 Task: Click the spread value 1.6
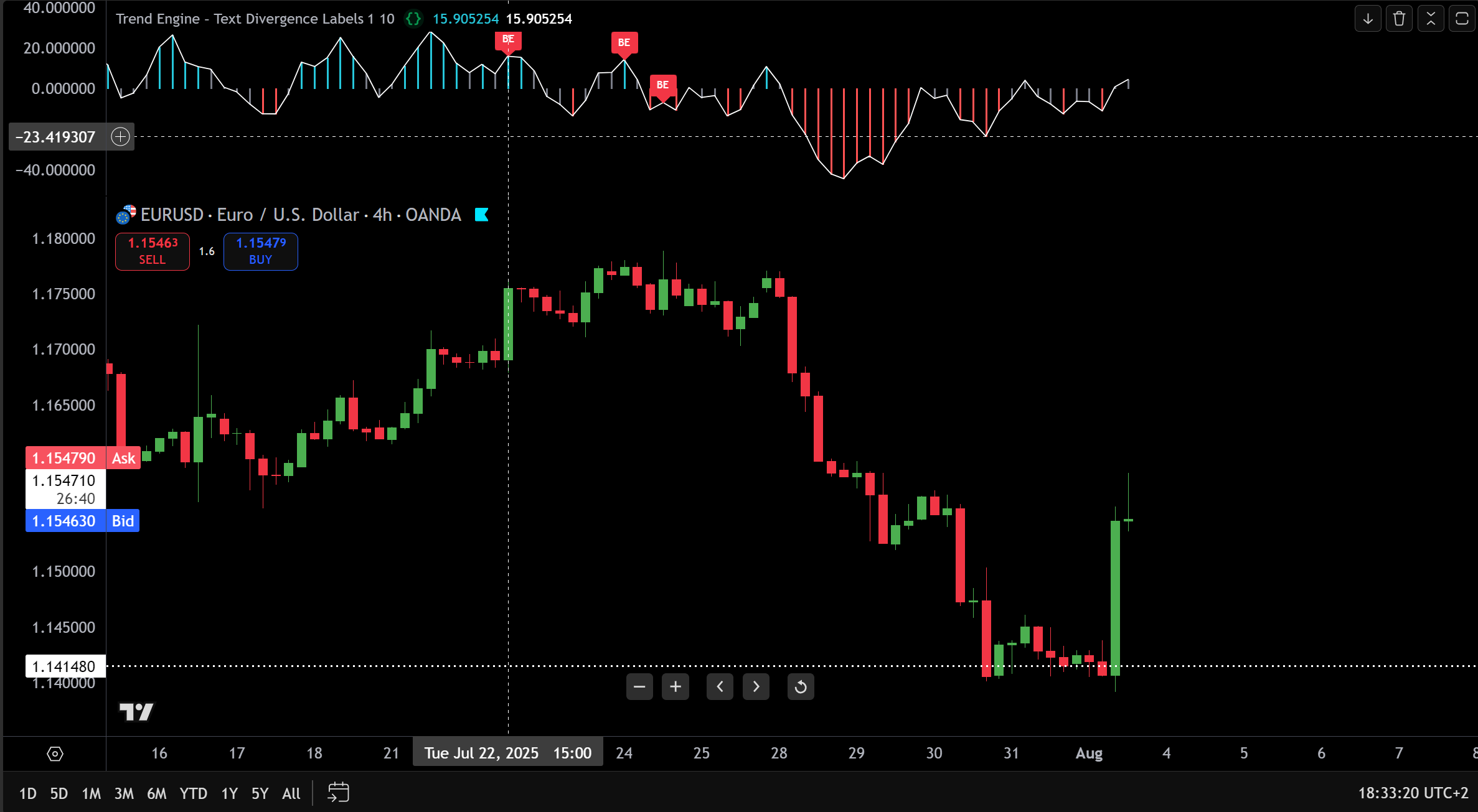207,251
